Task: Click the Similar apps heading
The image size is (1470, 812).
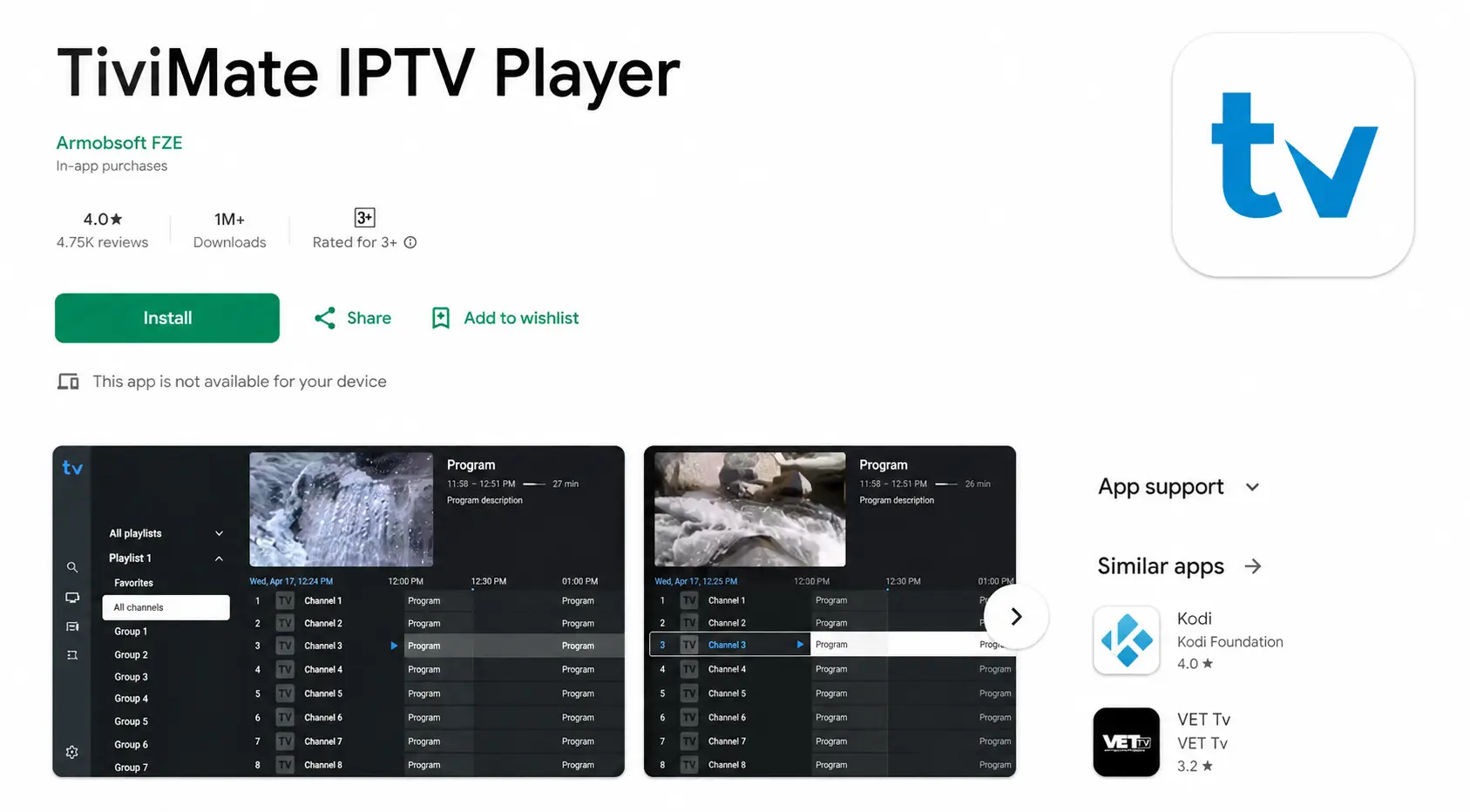Action: (x=1161, y=566)
